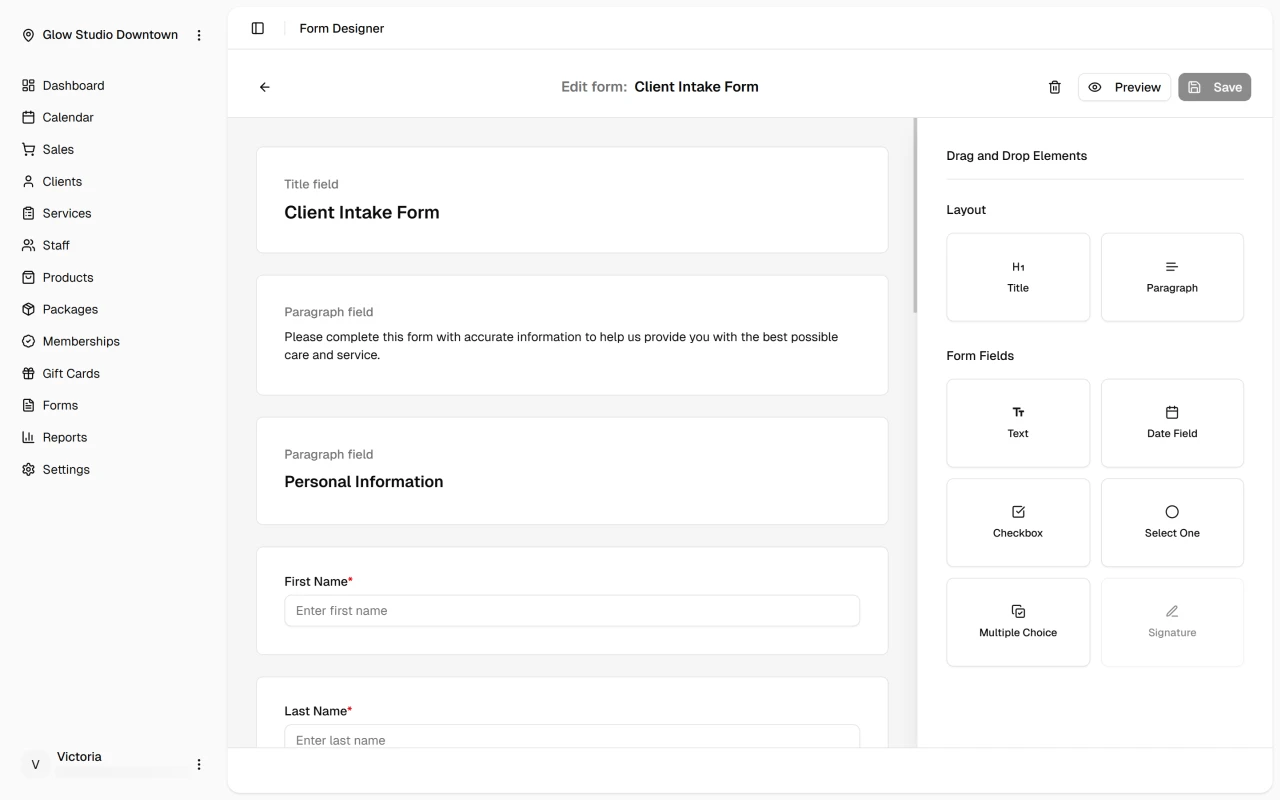Click the Gift Cards gift icon
This screenshot has width=1280, height=800.
28,374
